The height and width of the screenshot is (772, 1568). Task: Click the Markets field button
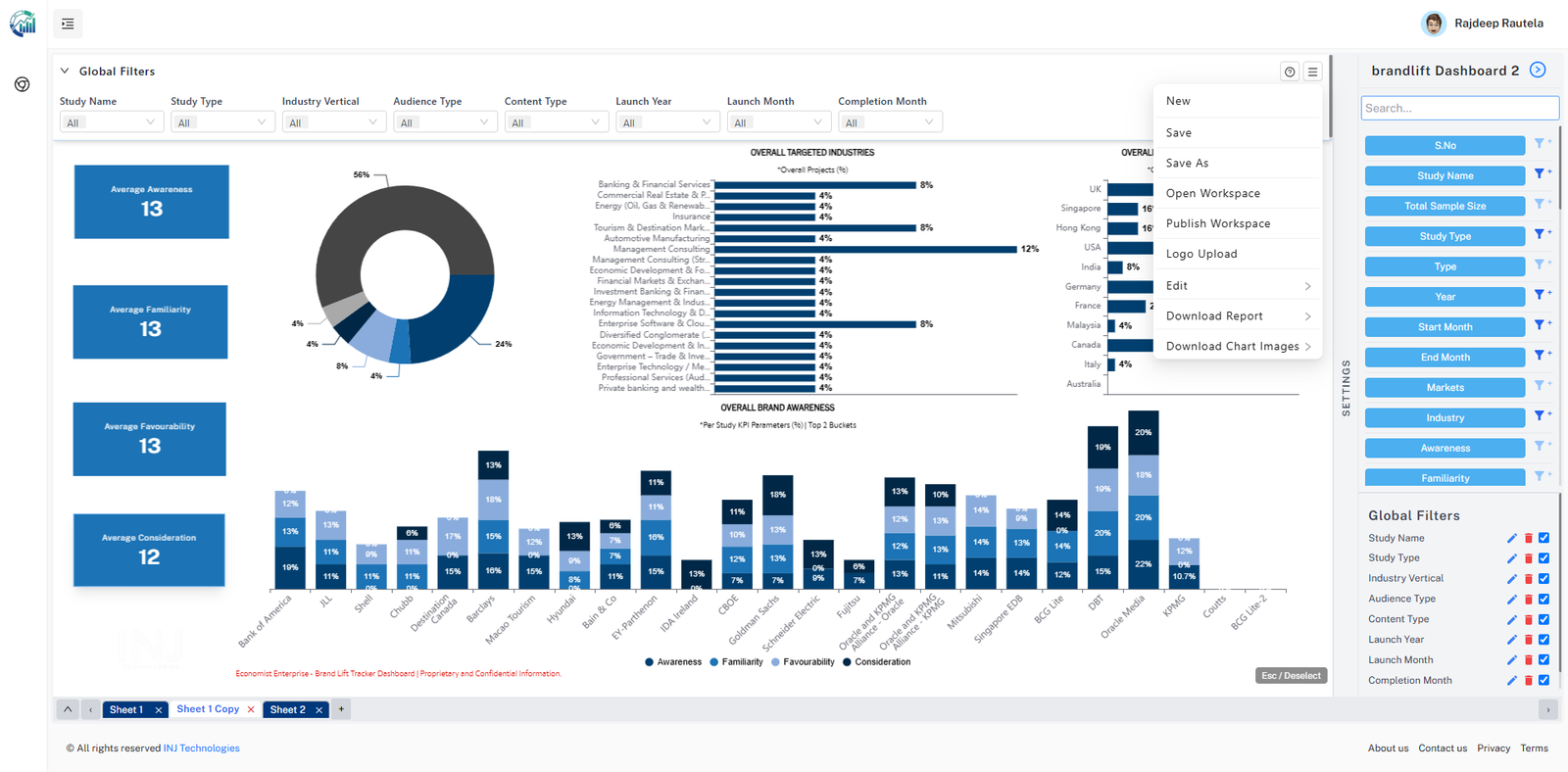(x=1445, y=388)
